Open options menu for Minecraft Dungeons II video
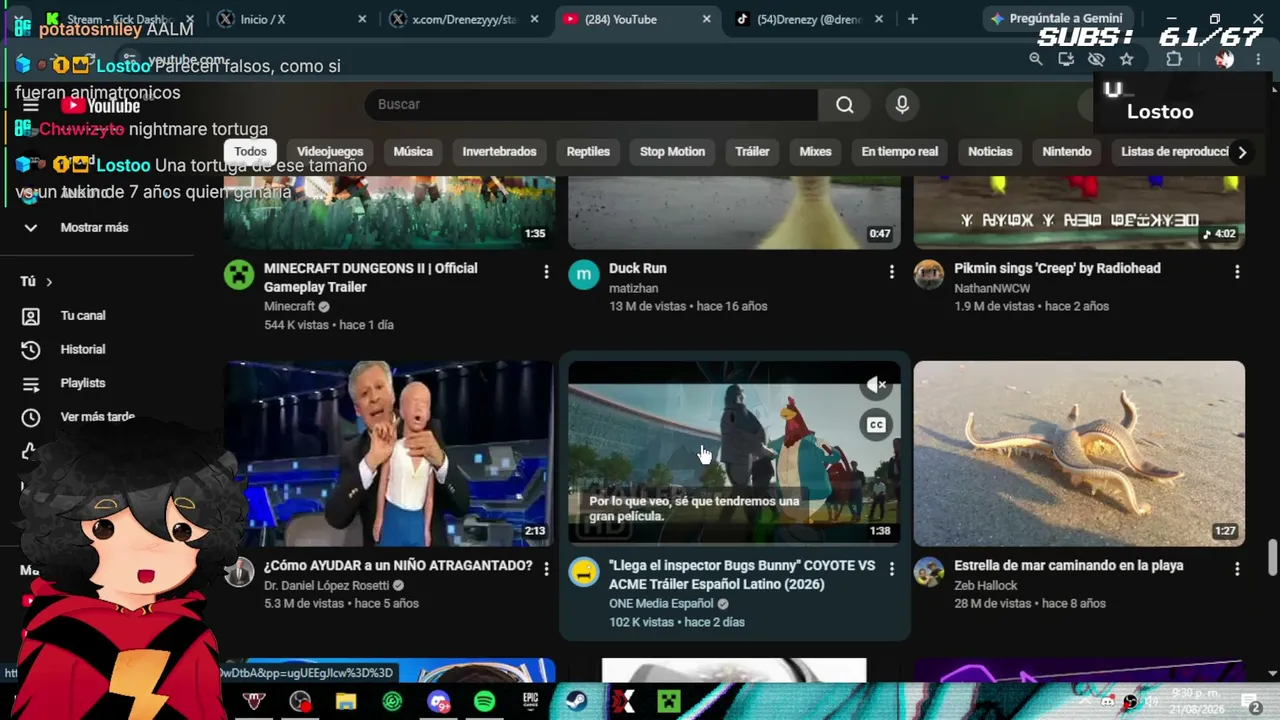Image resolution: width=1280 pixels, height=720 pixels. (x=546, y=272)
